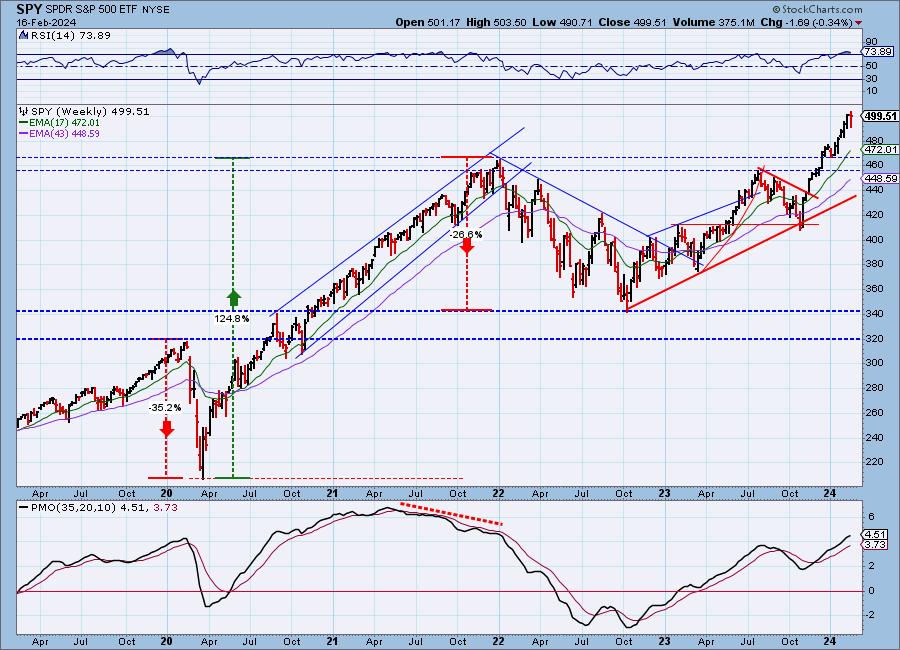Click the PMO 3.73 signal tag on right axis
This screenshot has width=900, height=650.
[x=876, y=544]
